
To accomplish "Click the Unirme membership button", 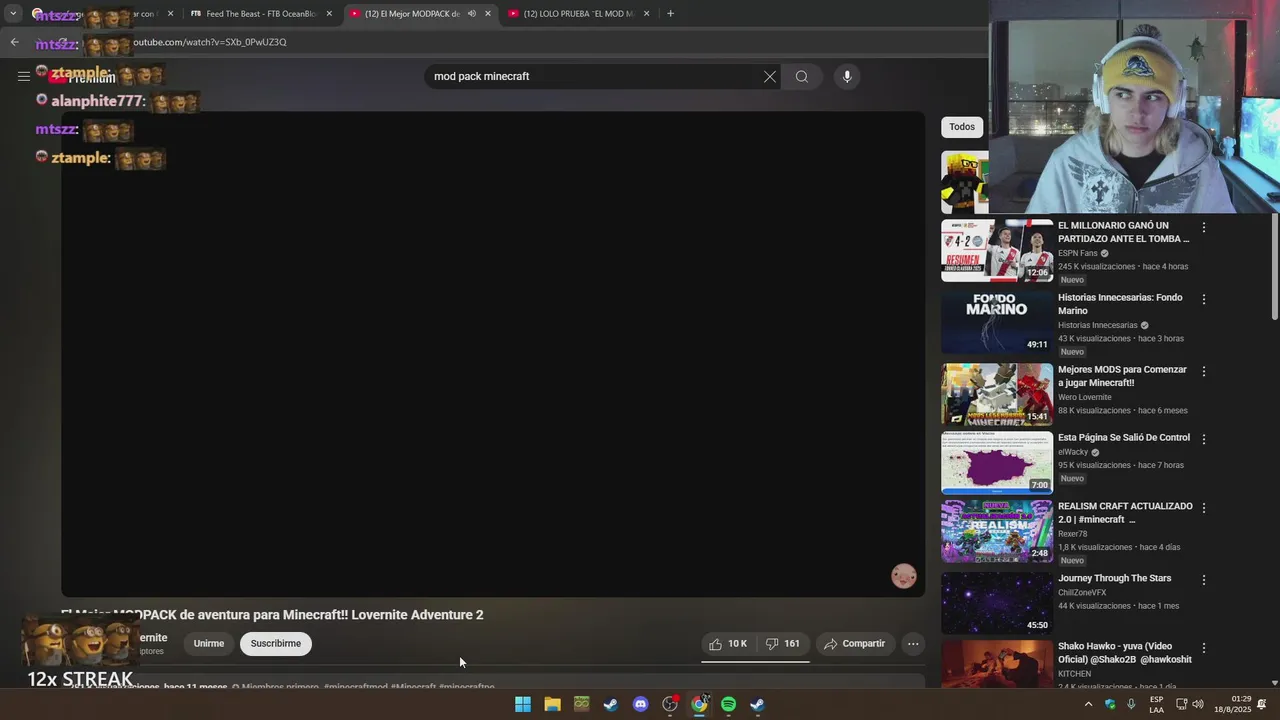I will [209, 644].
